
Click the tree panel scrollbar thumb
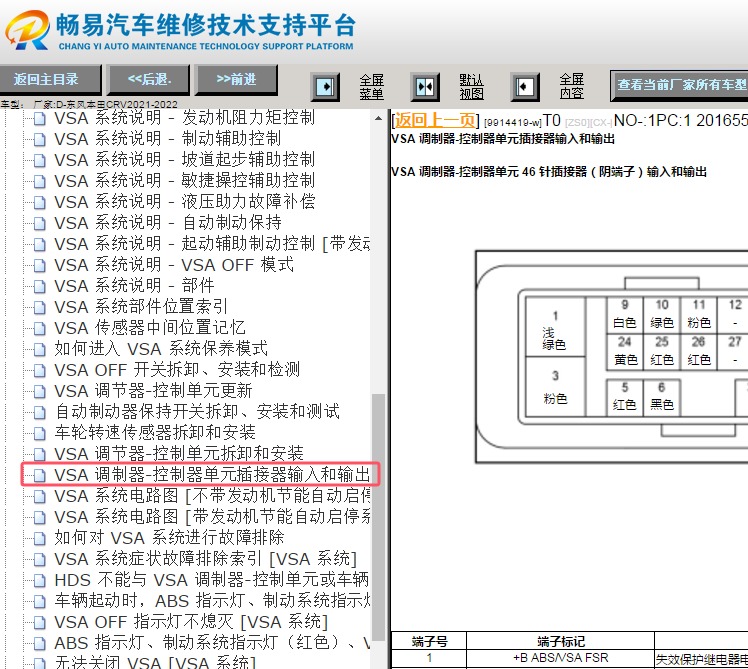(x=378, y=517)
